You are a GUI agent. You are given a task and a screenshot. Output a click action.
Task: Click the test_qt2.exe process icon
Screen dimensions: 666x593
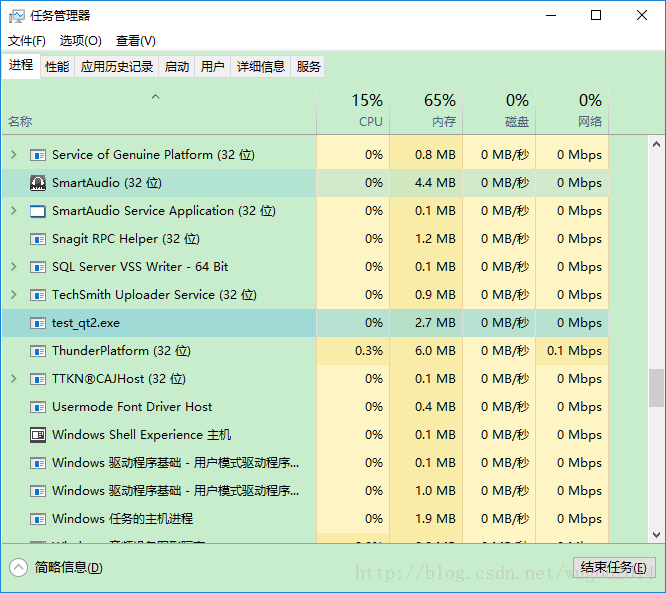(x=38, y=323)
